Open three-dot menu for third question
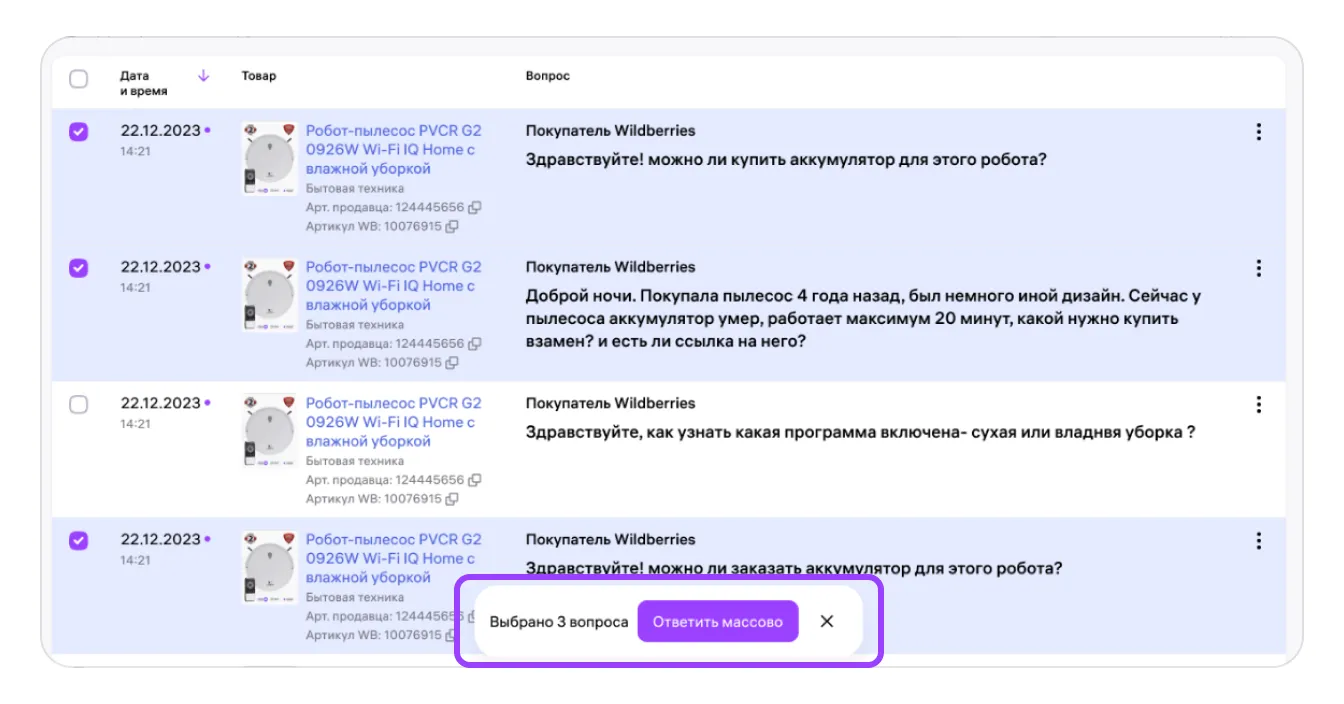The image size is (1344, 704). [1258, 405]
